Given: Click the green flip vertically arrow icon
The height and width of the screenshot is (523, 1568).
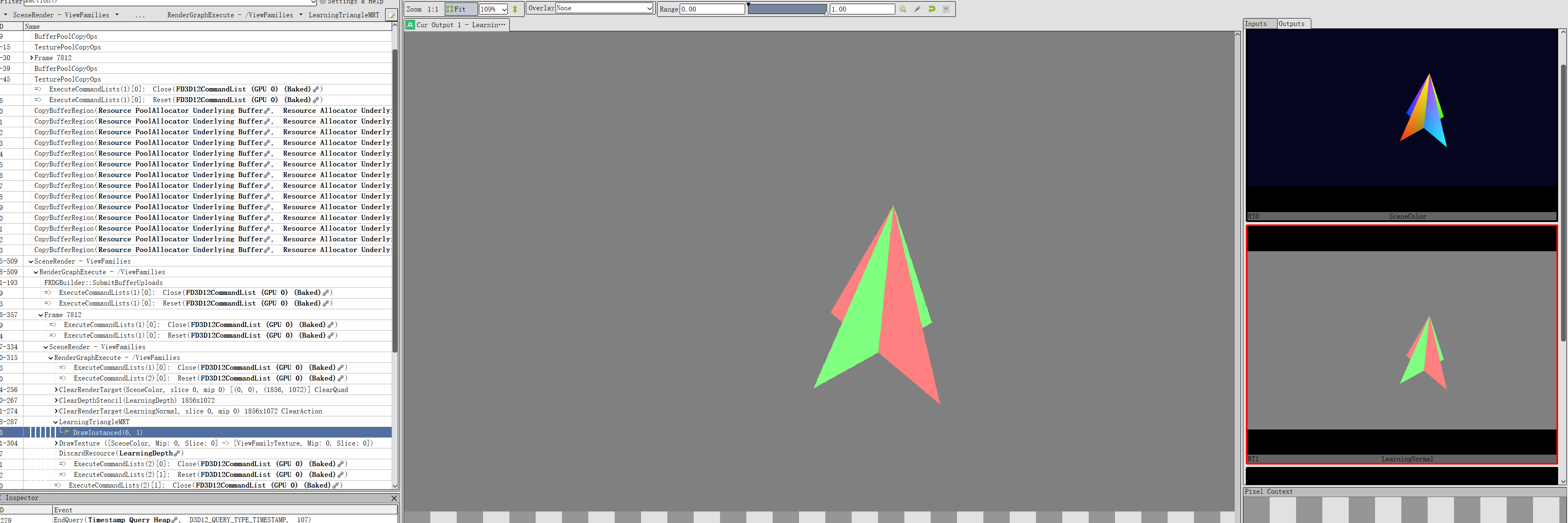Looking at the screenshot, I should pos(515,9).
